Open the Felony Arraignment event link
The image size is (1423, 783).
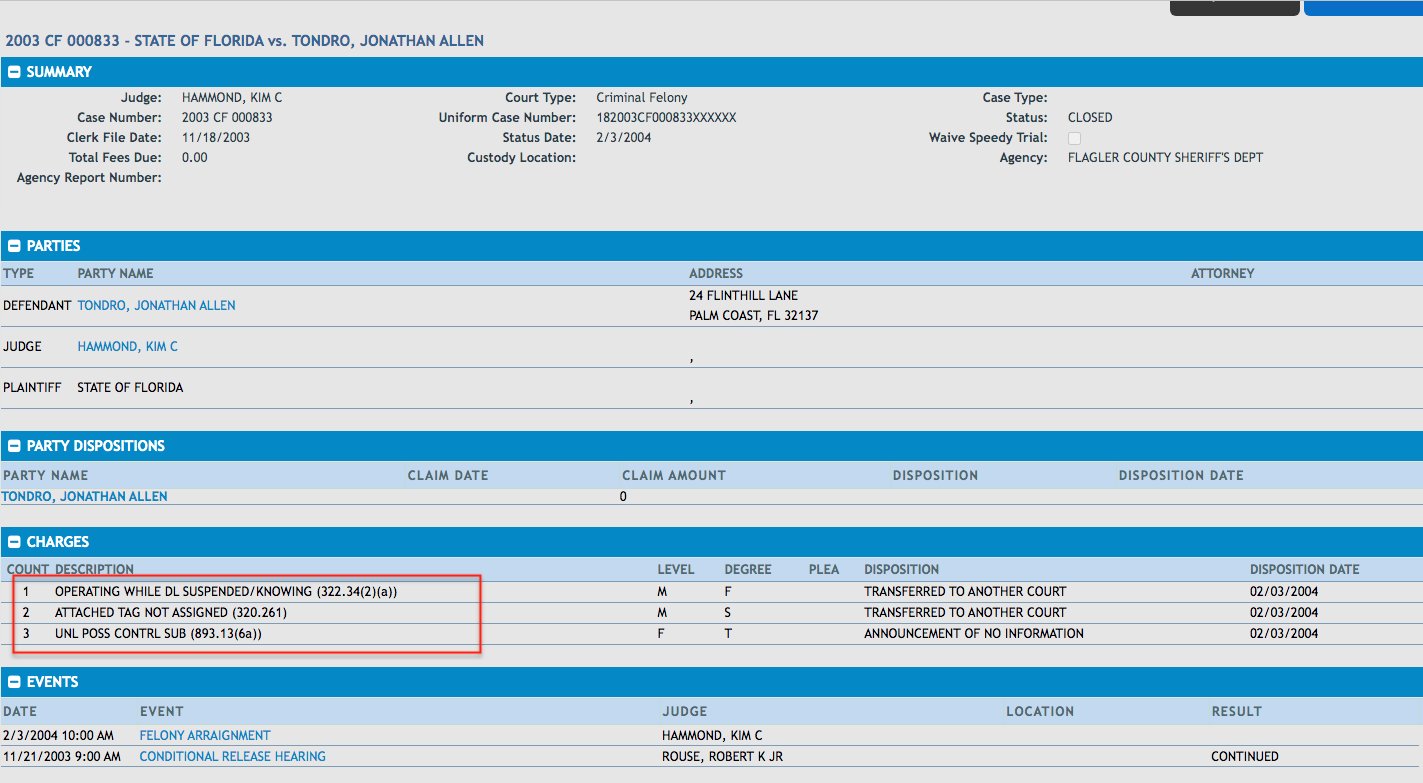click(205, 735)
